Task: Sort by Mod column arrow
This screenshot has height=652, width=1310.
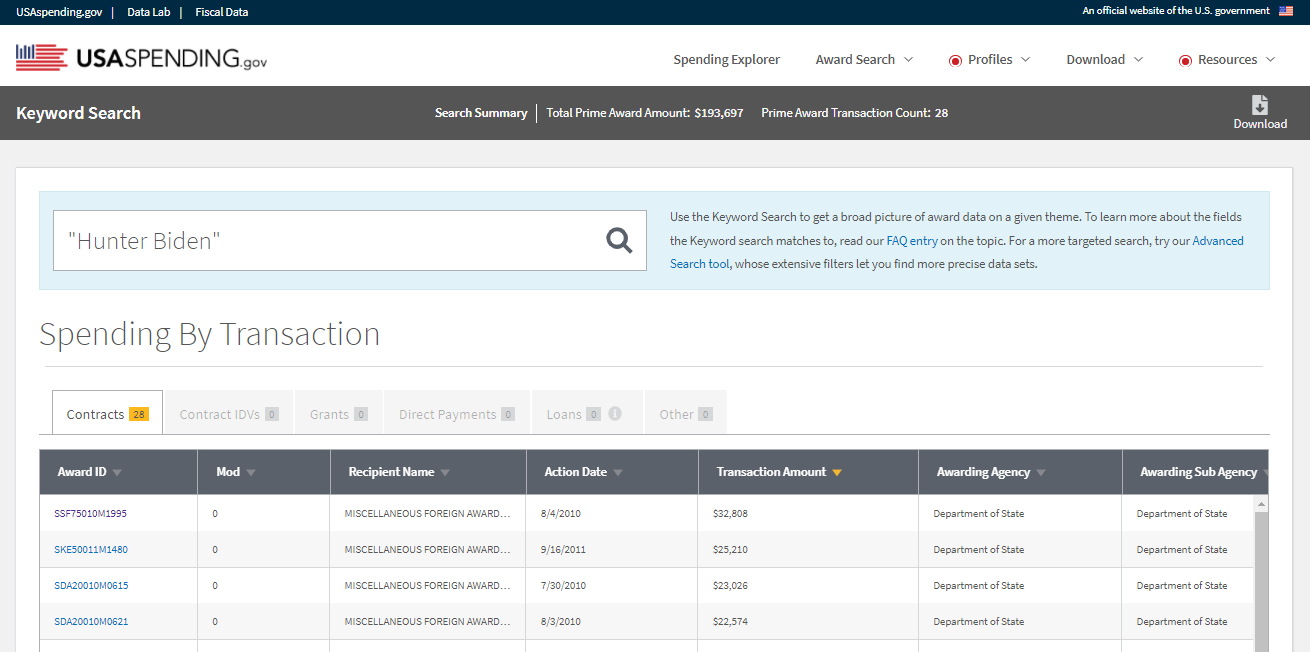Action: [251, 473]
